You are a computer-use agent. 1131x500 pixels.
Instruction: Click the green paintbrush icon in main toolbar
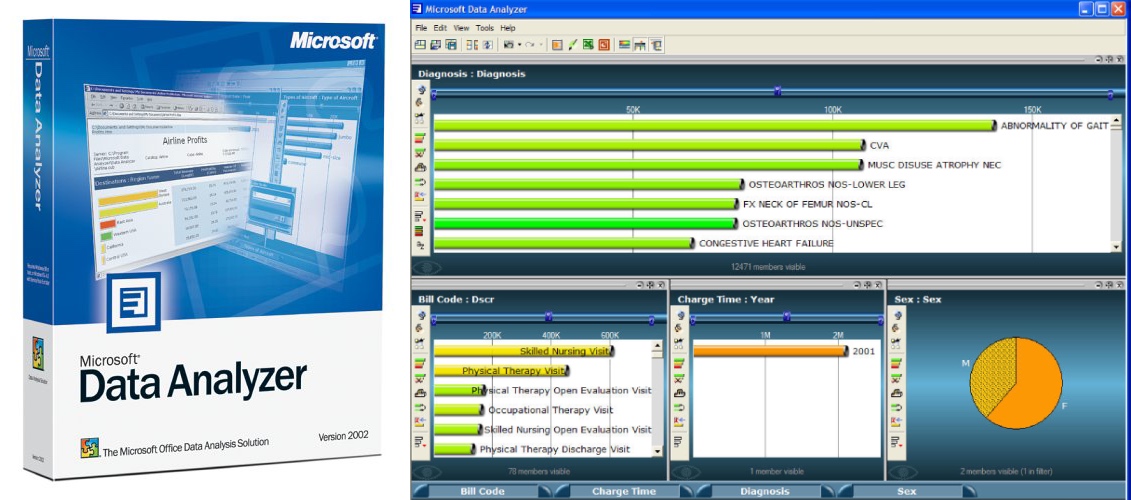pos(573,45)
